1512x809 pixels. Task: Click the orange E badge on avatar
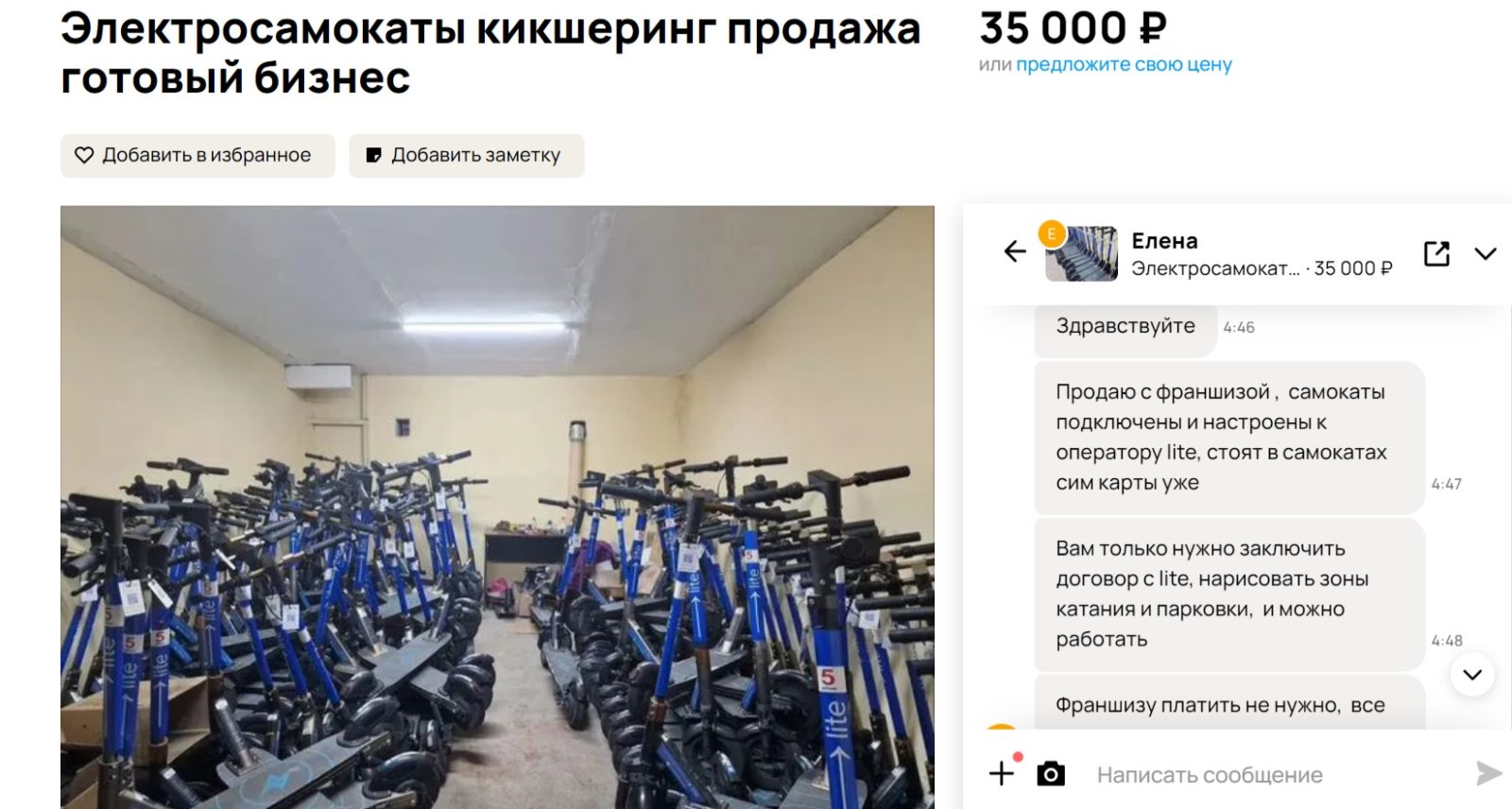coord(1052,233)
